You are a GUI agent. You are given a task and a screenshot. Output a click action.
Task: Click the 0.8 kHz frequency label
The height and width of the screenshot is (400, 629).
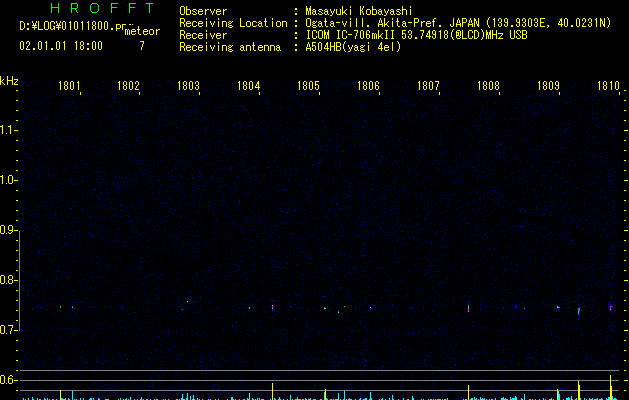point(8,280)
